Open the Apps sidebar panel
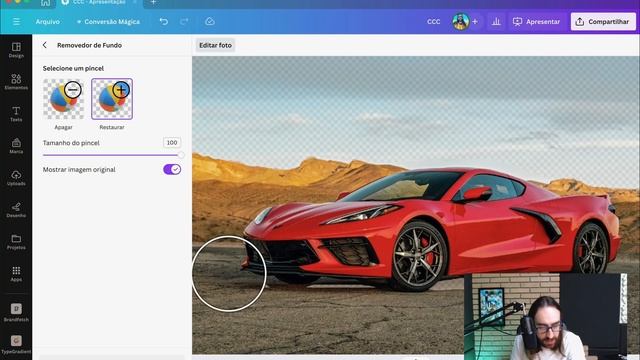Screen dimensions: 640x360 [x=16, y=274]
